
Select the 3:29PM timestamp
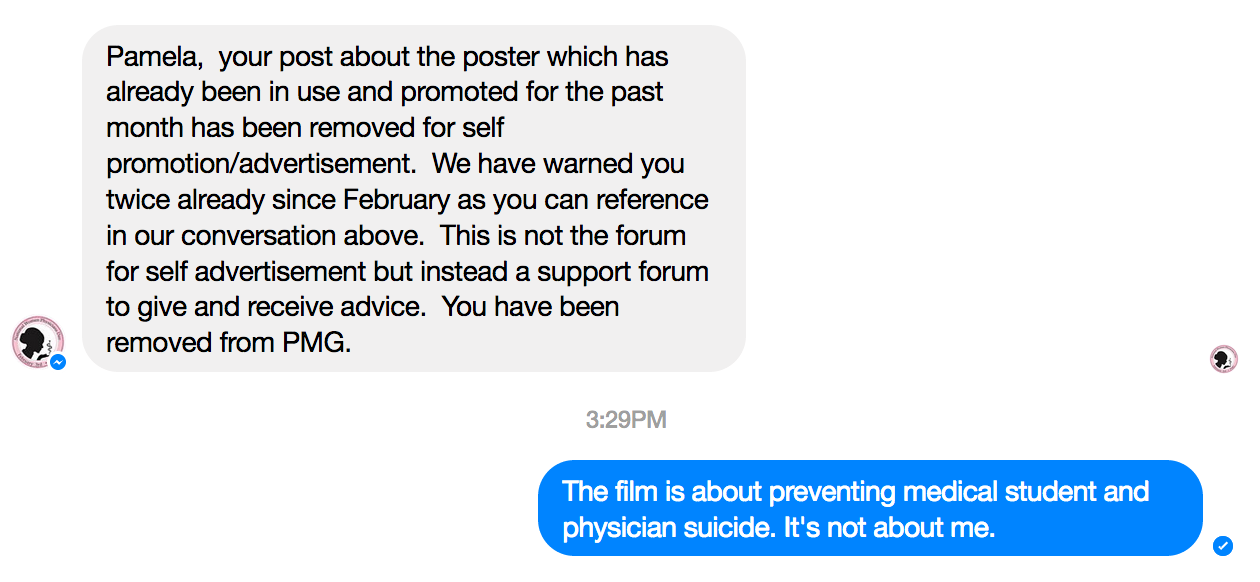(x=626, y=420)
